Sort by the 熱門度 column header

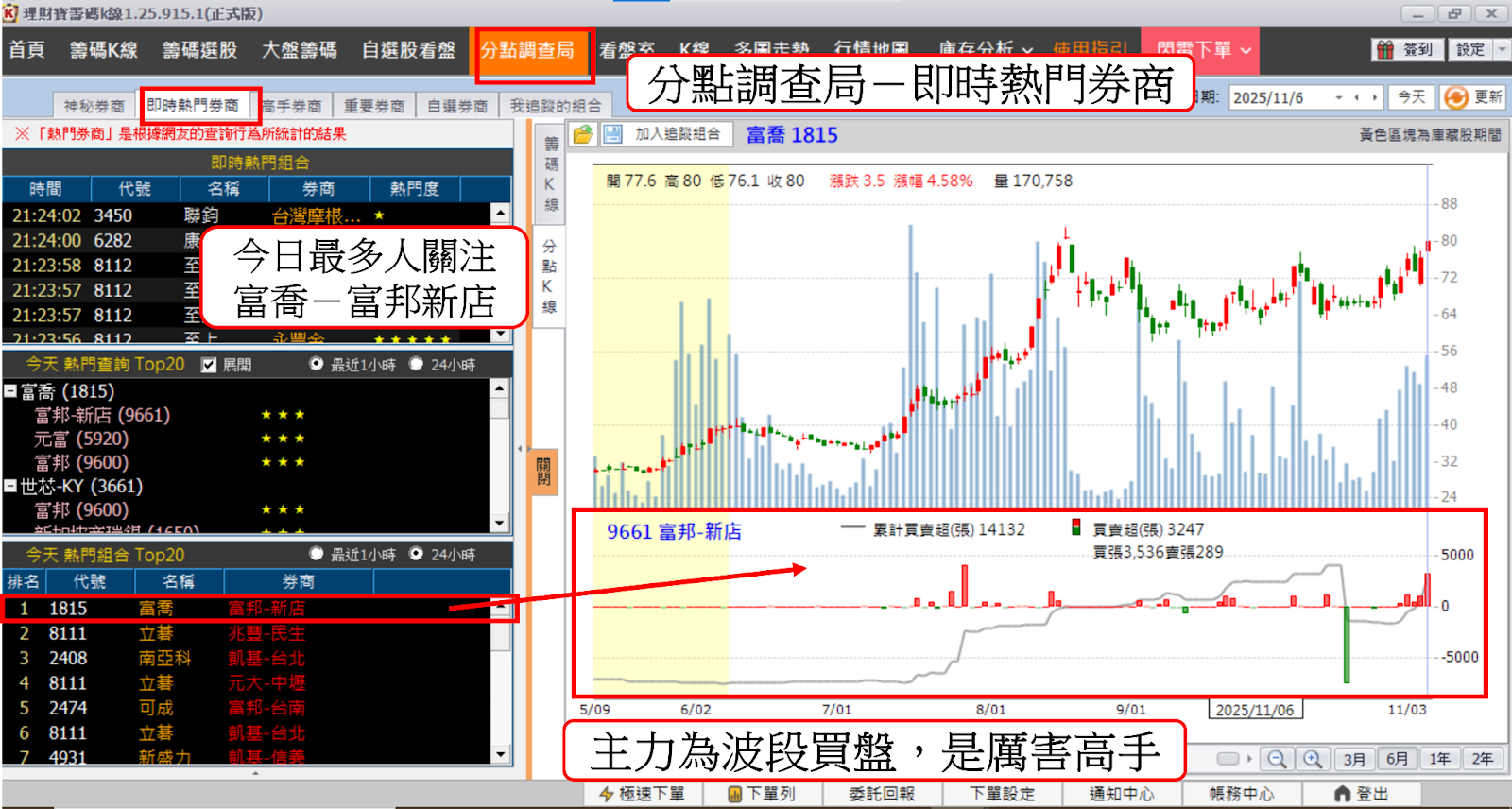coord(414,189)
